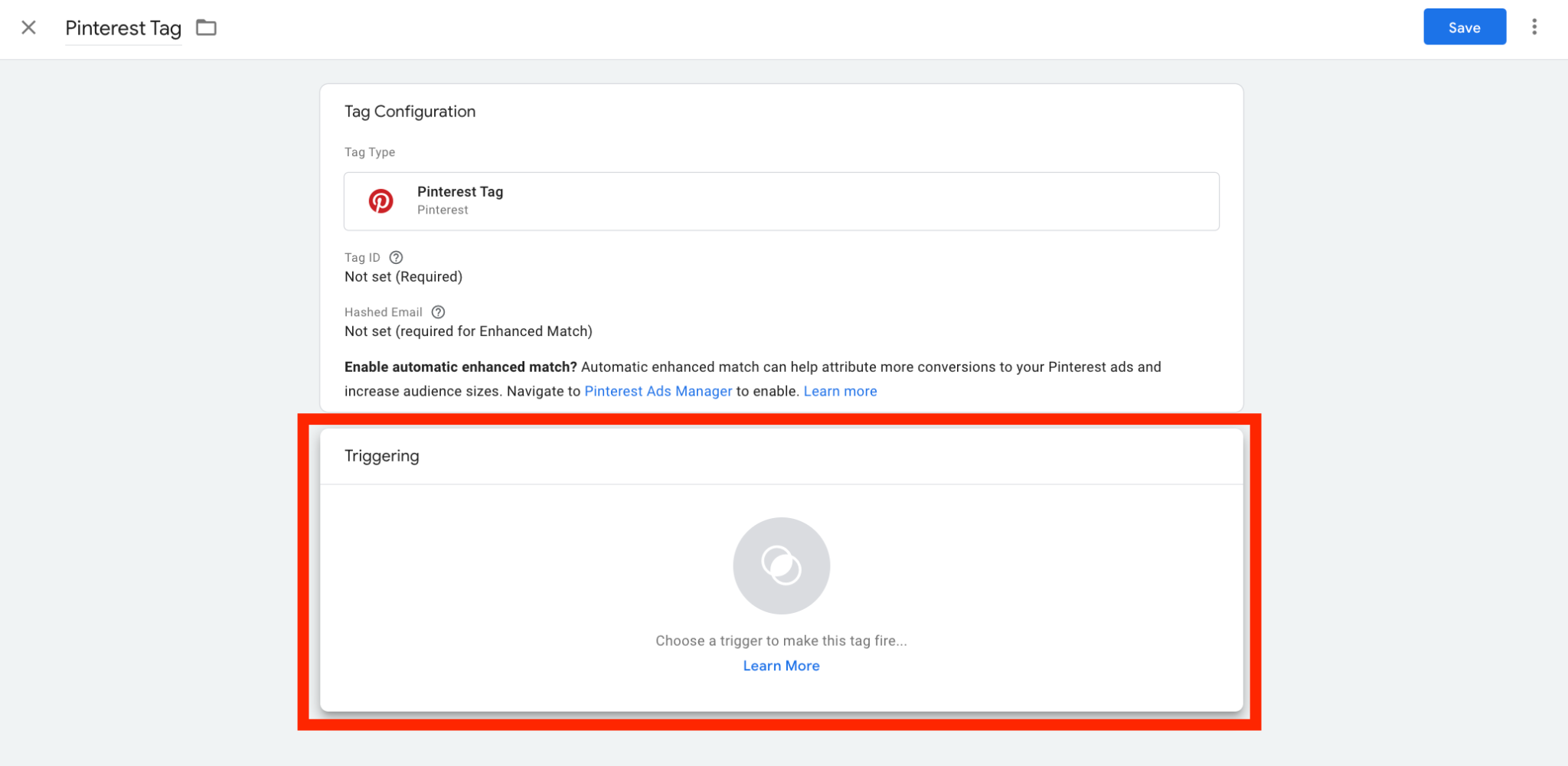Image resolution: width=1568 pixels, height=766 pixels.
Task: Open the Pinterest Ads Manager link
Action: [658, 391]
